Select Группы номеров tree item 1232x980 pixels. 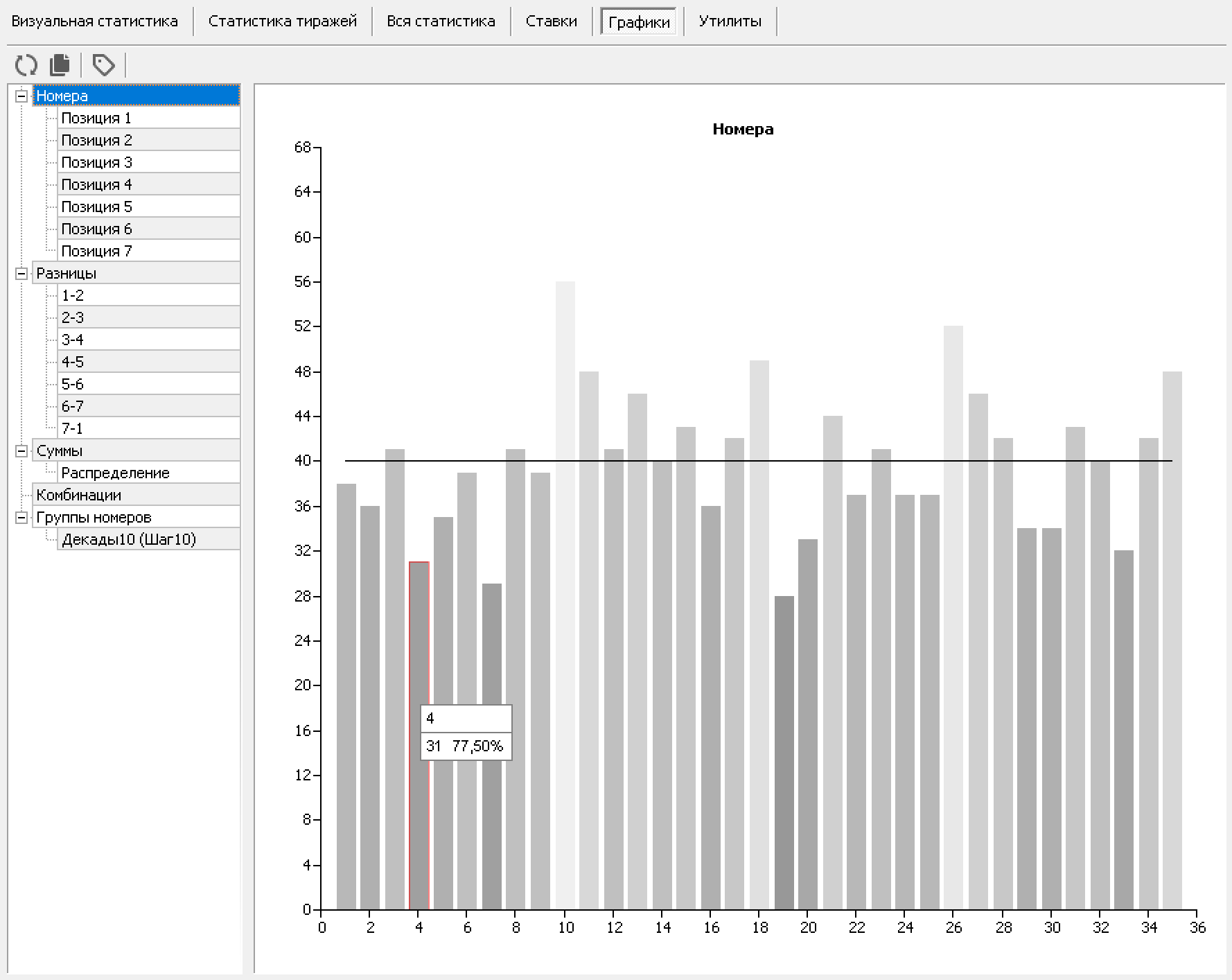tap(137, 517)
